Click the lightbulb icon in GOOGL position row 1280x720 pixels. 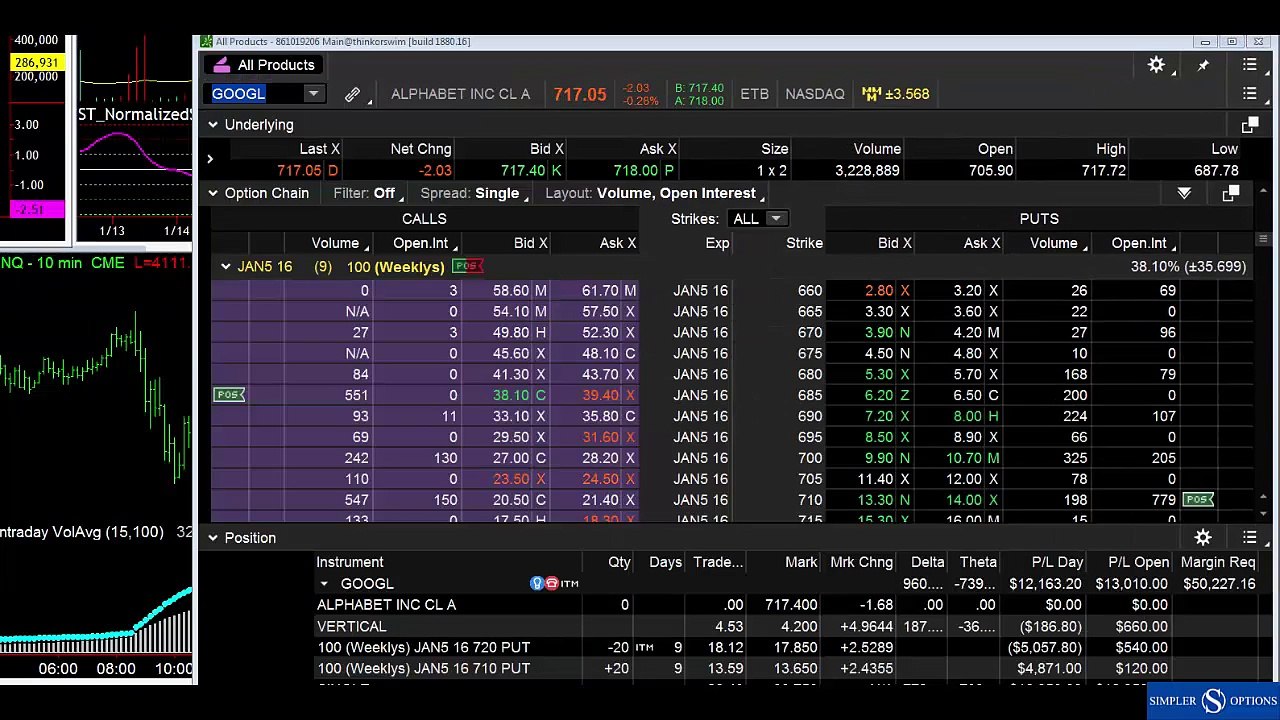pos(537,583)
